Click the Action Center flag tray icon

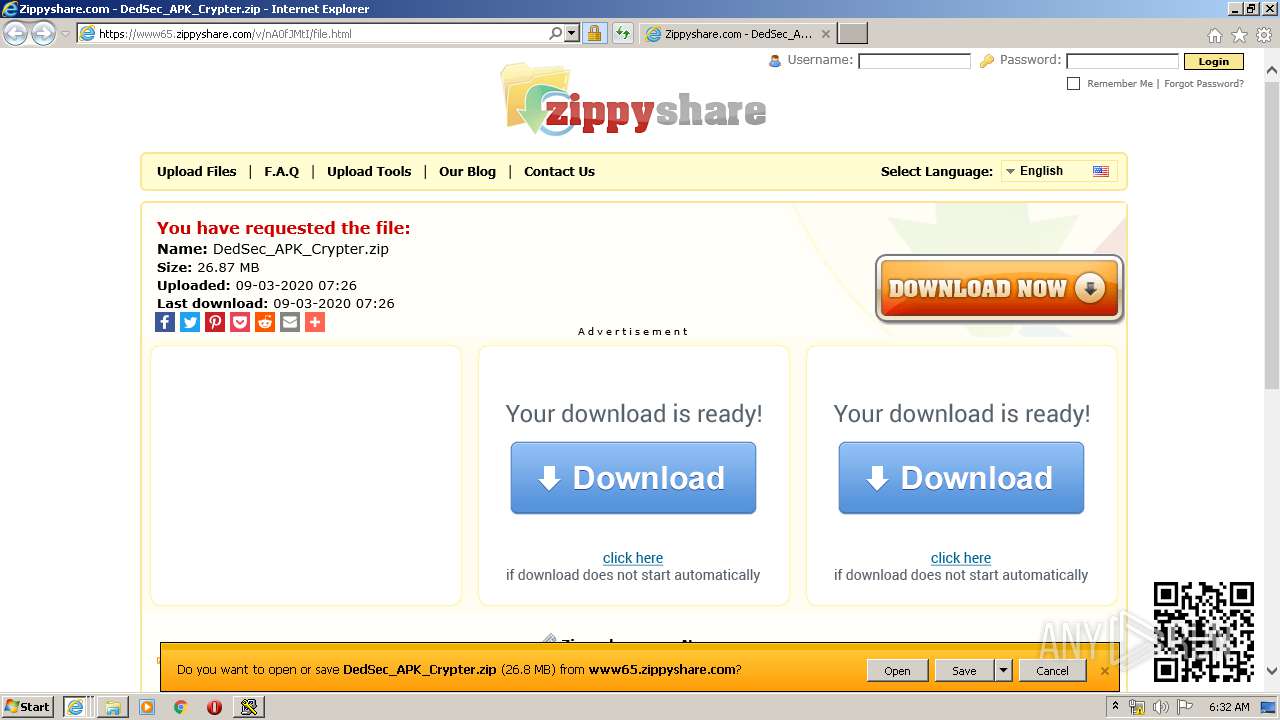pos(1186,707)
